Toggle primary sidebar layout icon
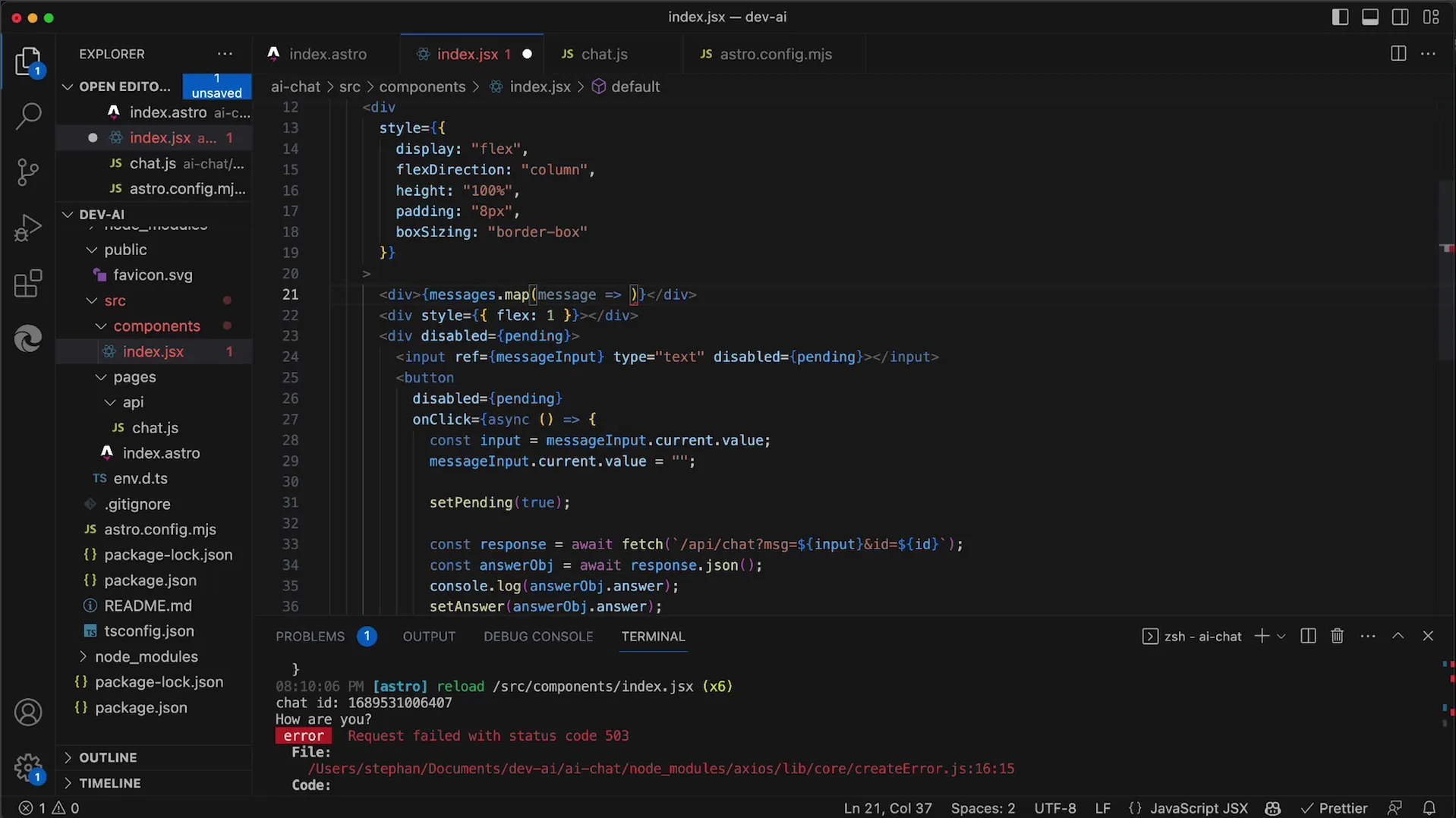The image size is (1456, 818). click(1340, 17)
